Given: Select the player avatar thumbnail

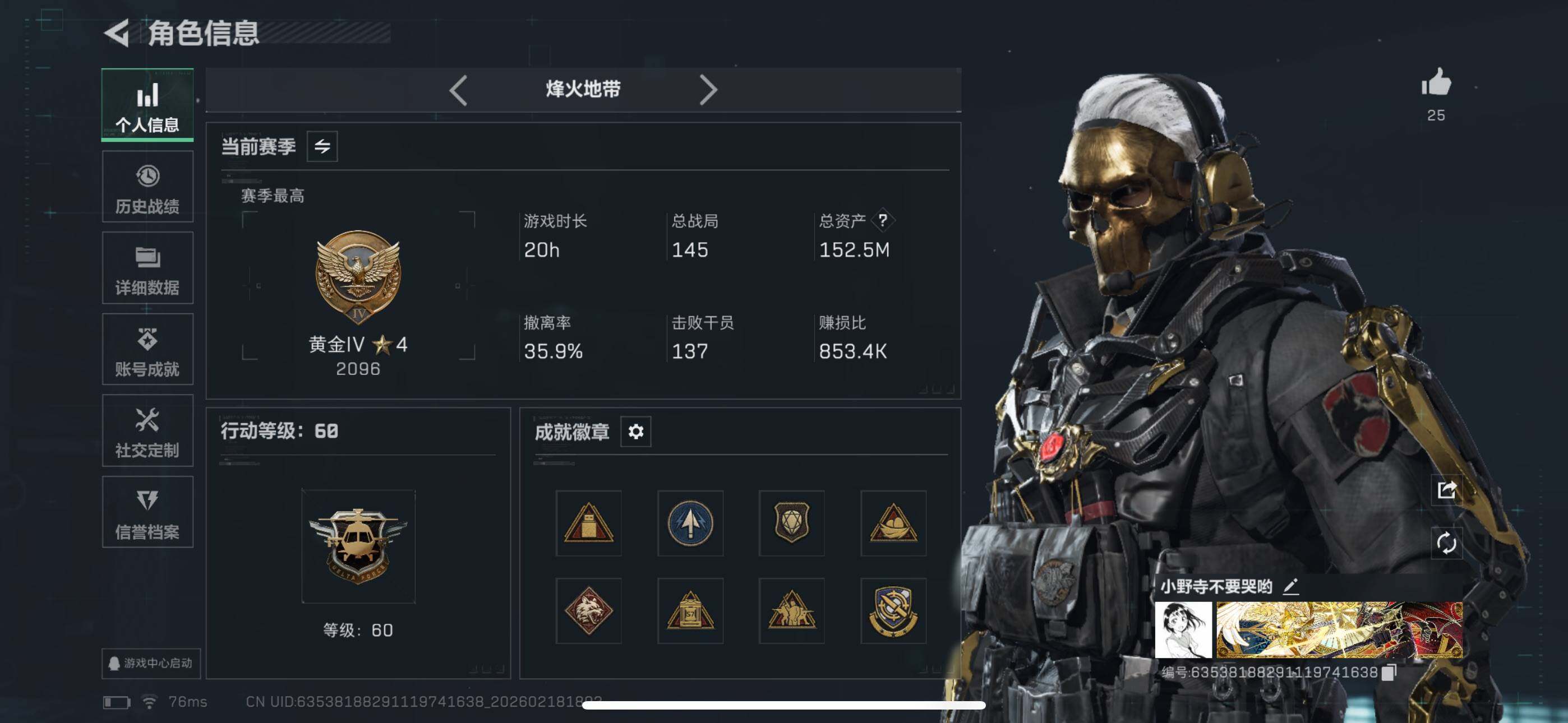Looking at the screenshot, I should pos(1183,630).
